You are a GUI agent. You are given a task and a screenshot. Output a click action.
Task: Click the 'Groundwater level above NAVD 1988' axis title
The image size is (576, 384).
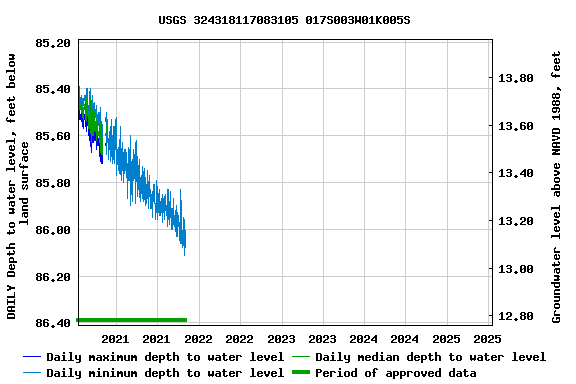(556, 187)
